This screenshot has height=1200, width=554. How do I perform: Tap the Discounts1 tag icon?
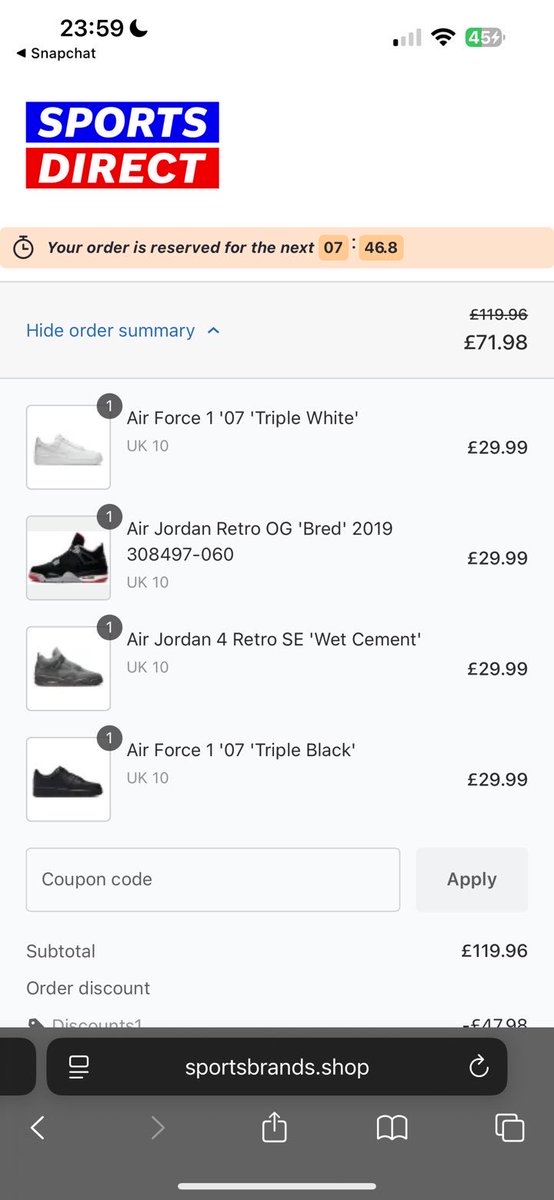click(36, 1023)
